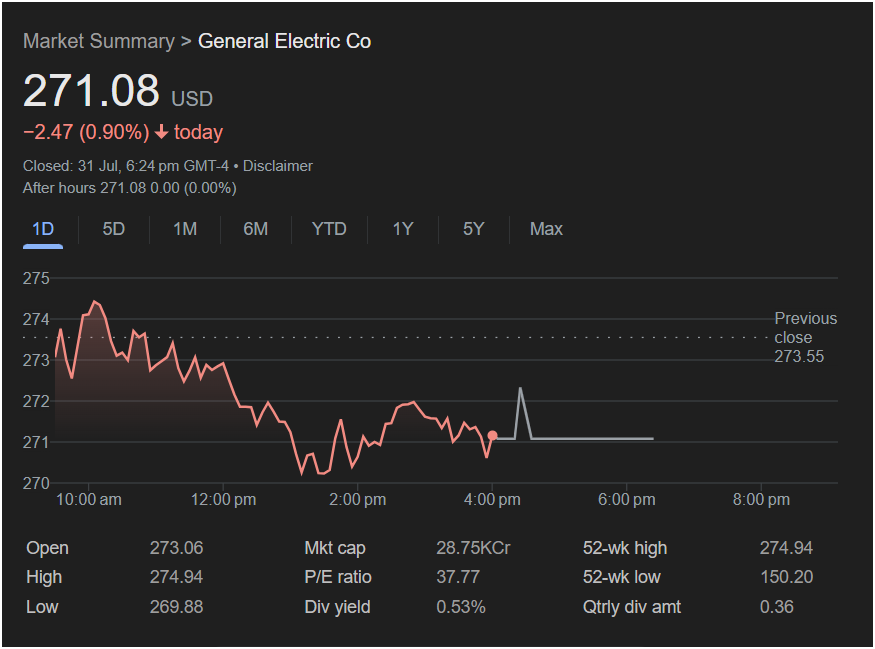Click the 10:00 am axis label
The image size is (875, 649).
coord(89,499)
